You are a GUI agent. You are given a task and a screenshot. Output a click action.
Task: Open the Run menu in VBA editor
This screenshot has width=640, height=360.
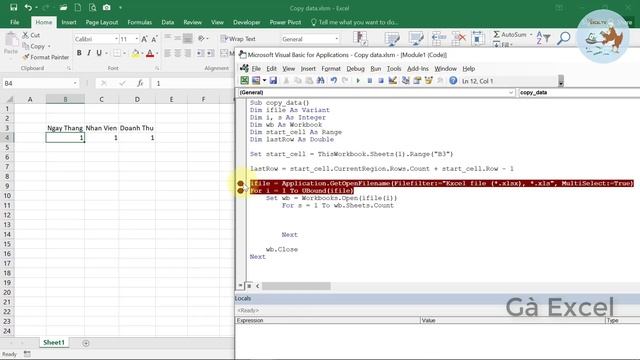click(376, 69)
